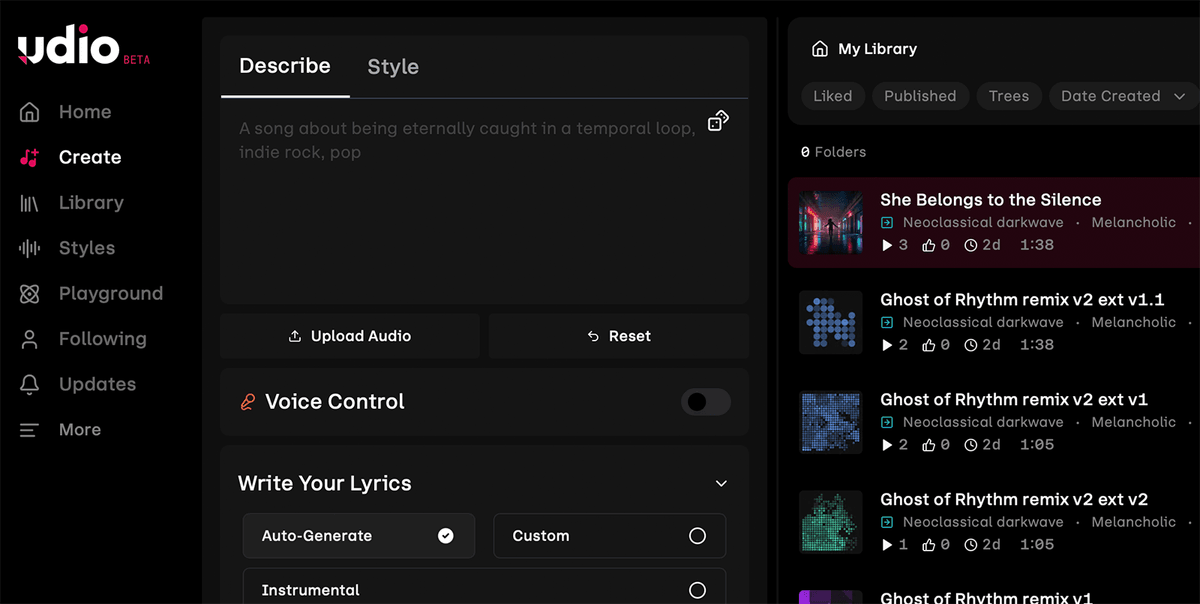Click the Upload Audio button

pos(349,336)
